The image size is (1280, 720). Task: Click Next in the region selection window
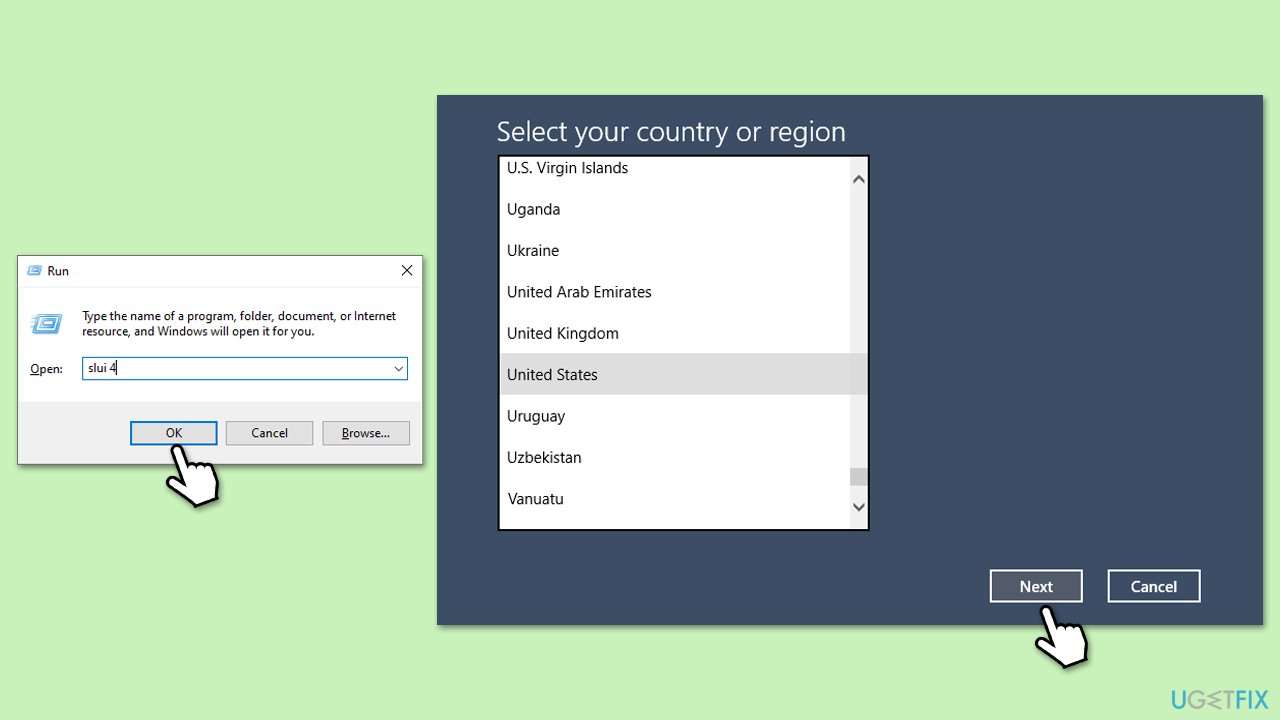[1036, 587]
